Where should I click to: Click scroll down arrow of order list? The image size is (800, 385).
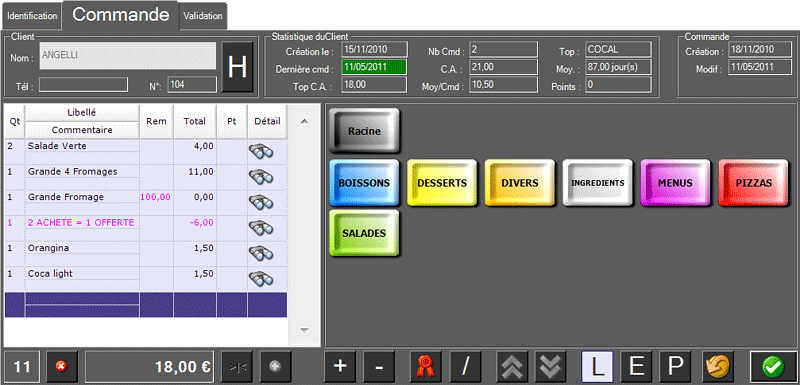click(305, 330)
